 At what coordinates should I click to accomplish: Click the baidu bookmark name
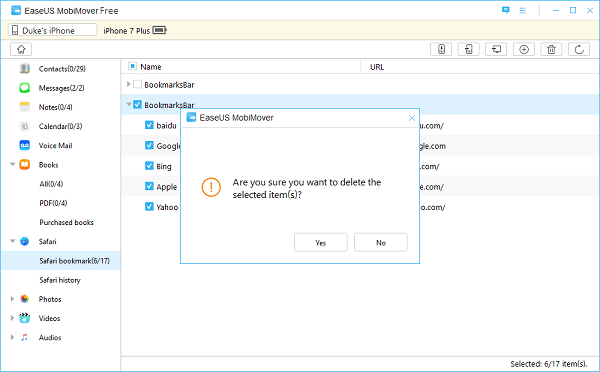pos(166,125)
